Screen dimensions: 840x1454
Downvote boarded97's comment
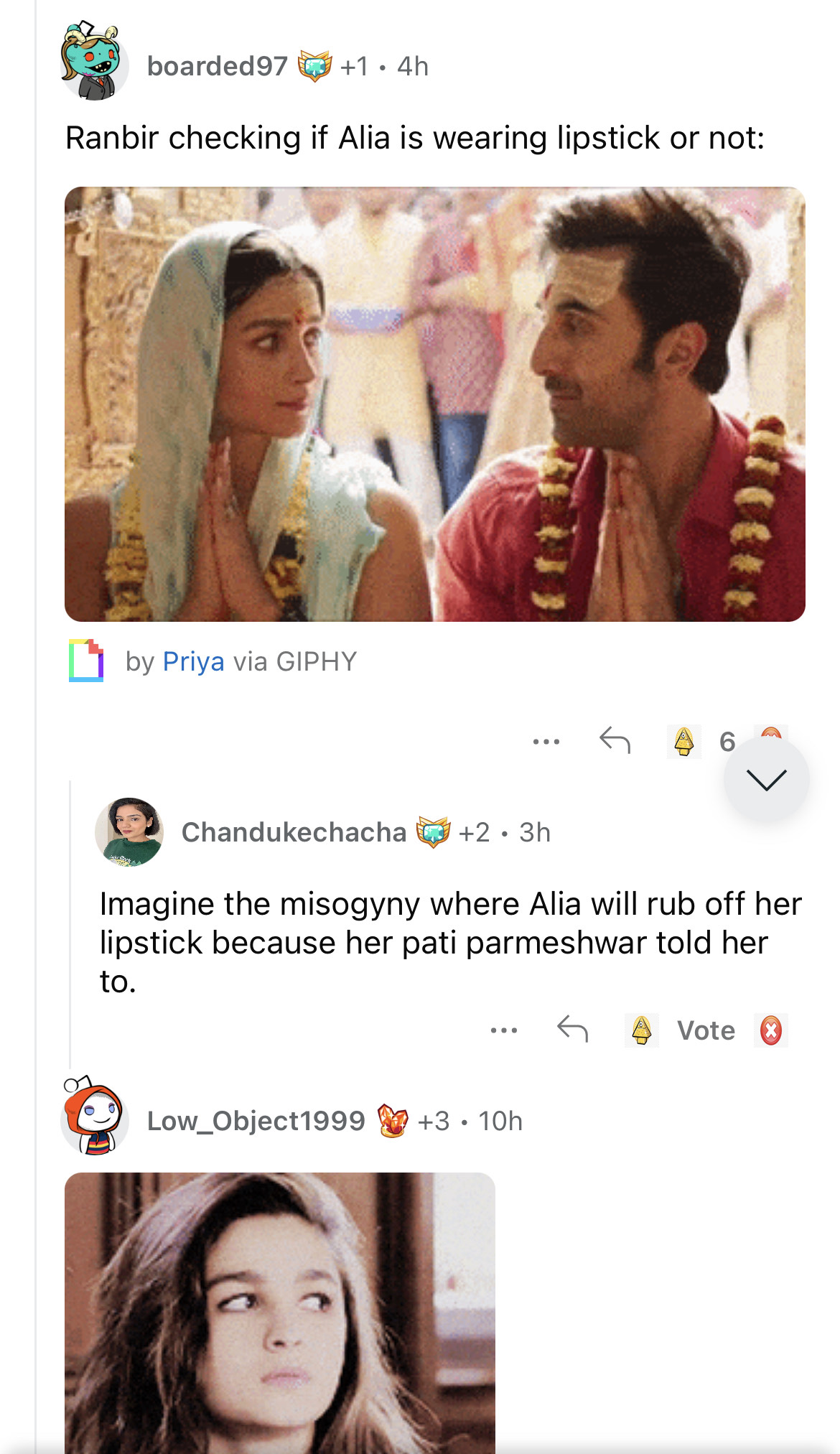pos(771,732)
